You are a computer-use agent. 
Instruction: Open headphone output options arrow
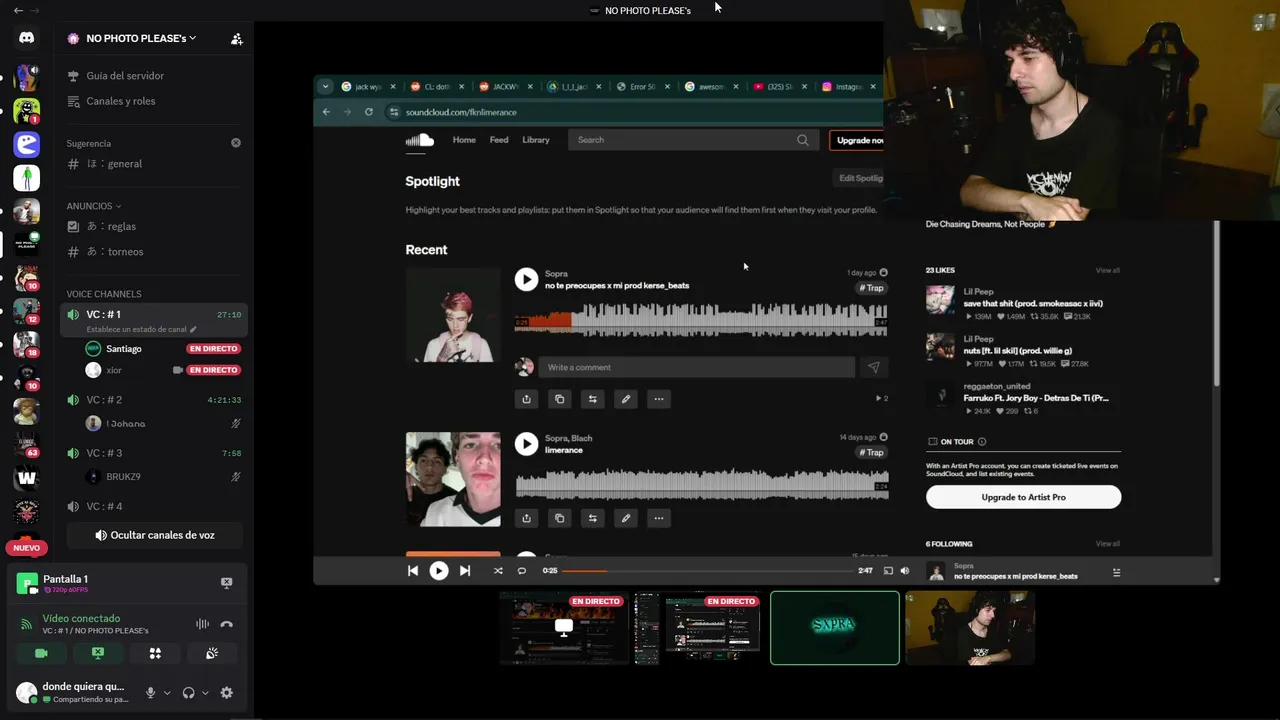coord(205,692)
